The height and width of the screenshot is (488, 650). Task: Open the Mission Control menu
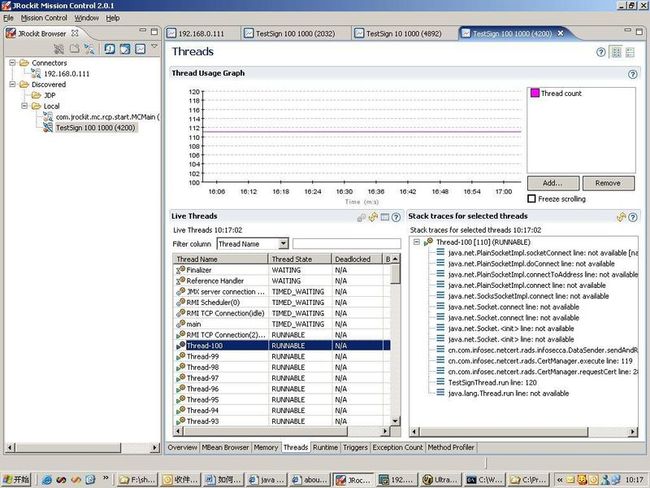click(x=44, y=18)
